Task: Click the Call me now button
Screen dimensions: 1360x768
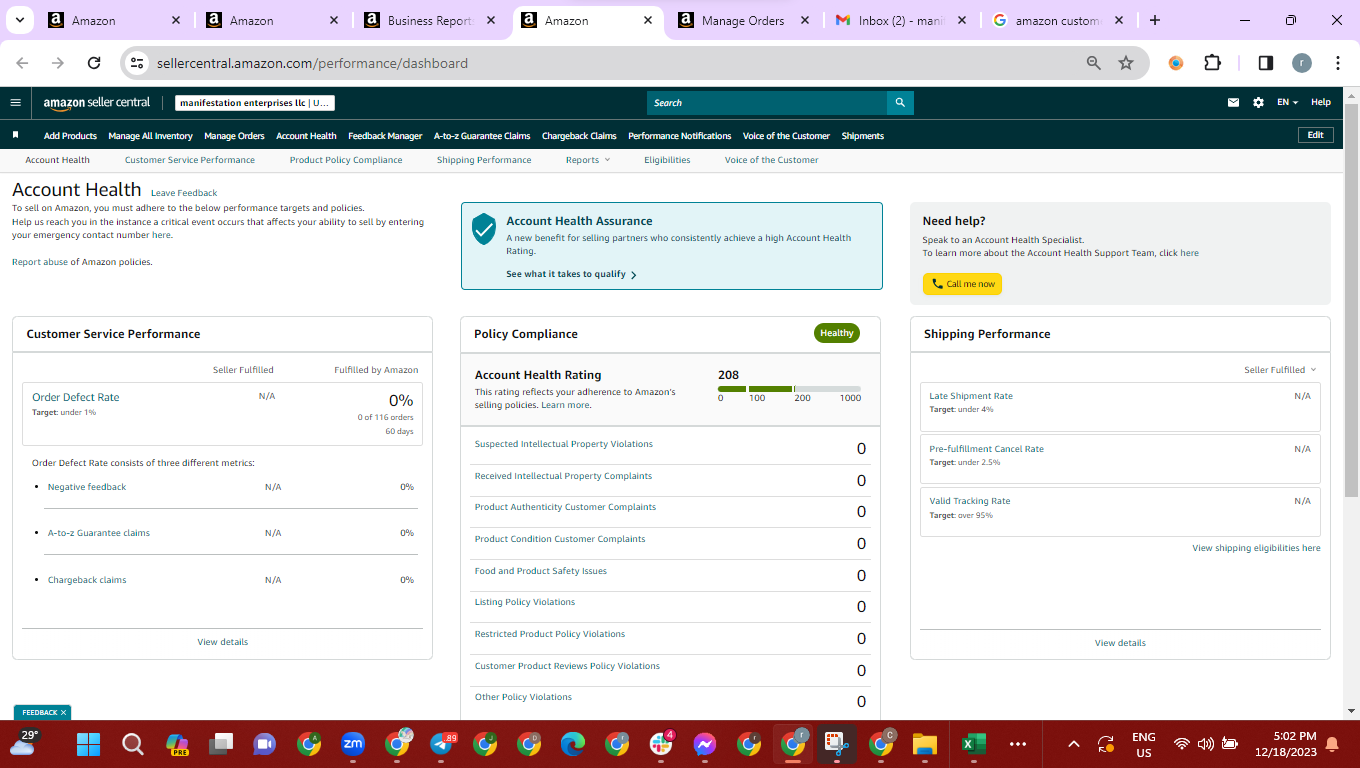Action: (x=962, y=284)
